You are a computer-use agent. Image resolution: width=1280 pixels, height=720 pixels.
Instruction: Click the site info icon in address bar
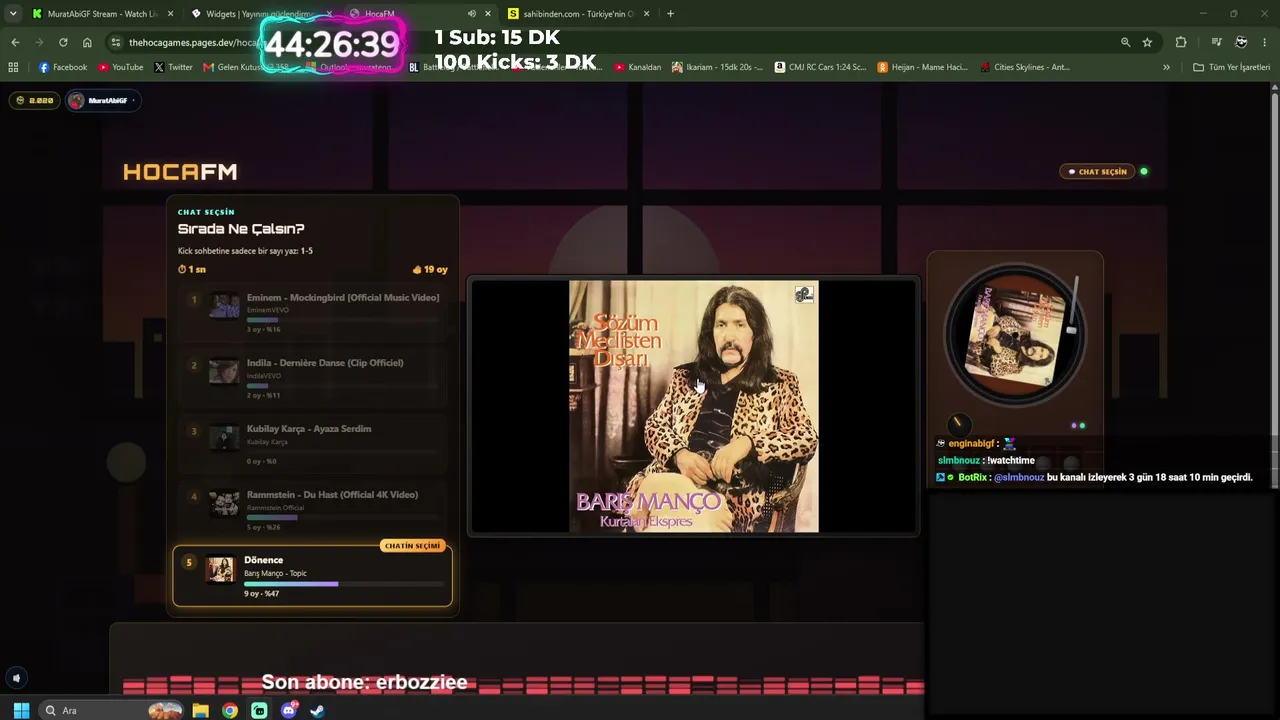click(x=116, y=42)
